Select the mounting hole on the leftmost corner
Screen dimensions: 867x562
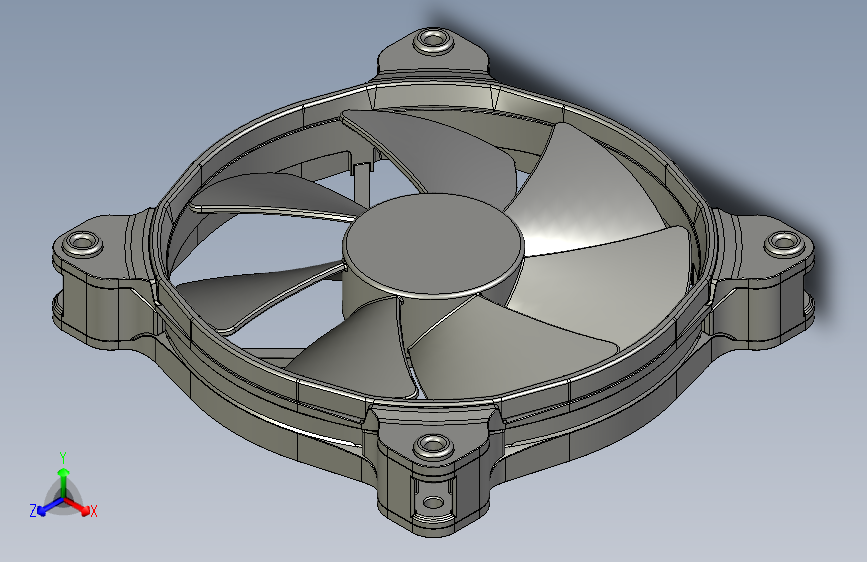click(x=82, y=243)
